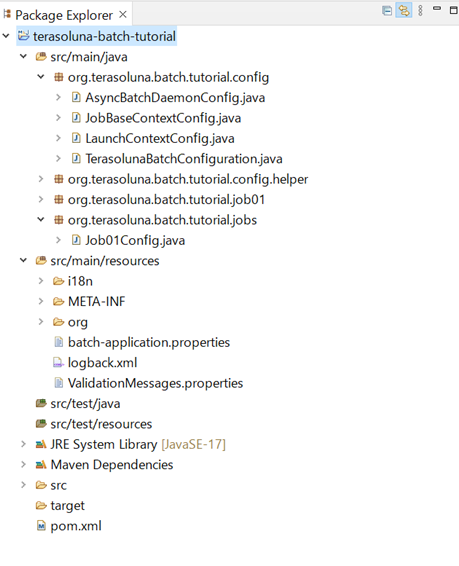Select org.terasoluna.batch.tutorial.config.helper package

[188, 179]
